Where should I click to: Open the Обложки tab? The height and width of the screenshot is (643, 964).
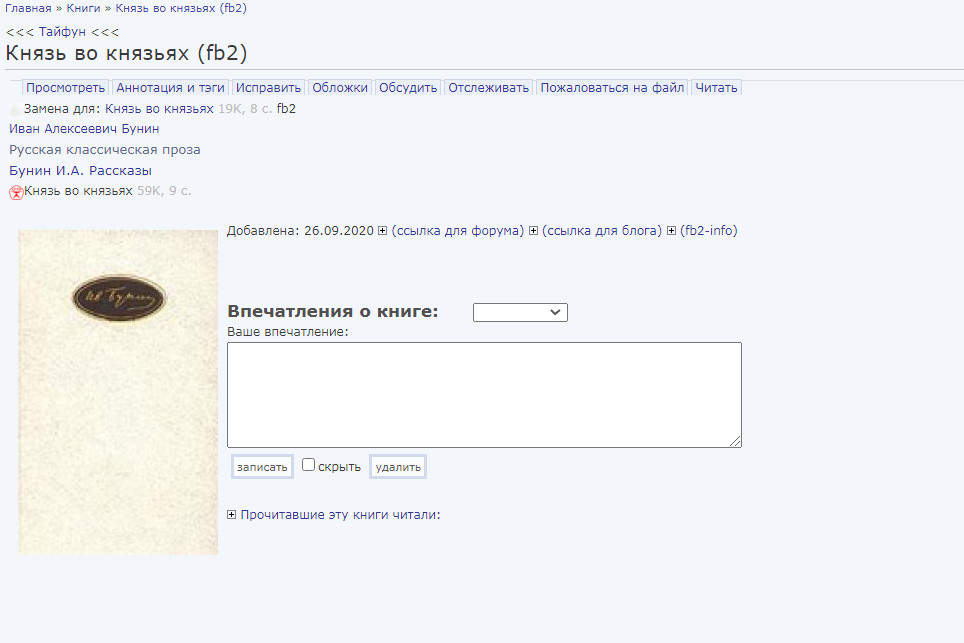(340, 88)
